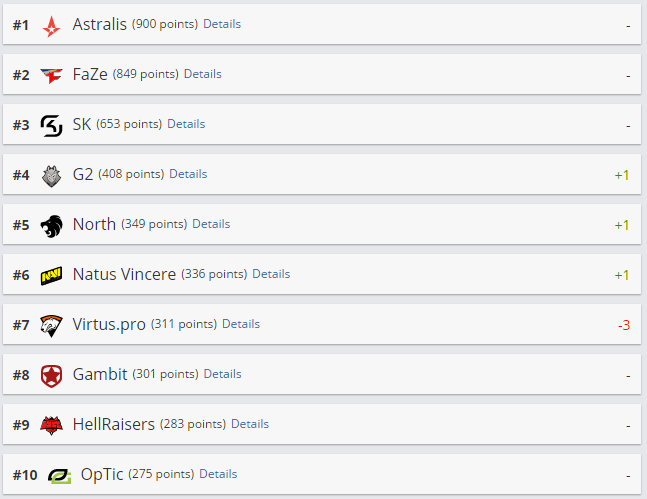View Details for G2 points
647x499 pixels.
(188, 174)
